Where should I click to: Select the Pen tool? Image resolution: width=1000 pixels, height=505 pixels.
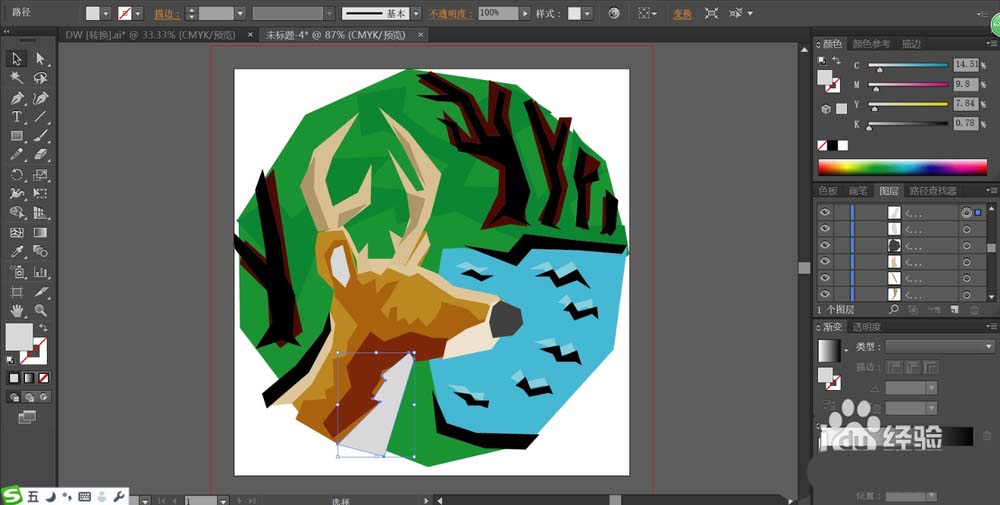pos(17,98)
